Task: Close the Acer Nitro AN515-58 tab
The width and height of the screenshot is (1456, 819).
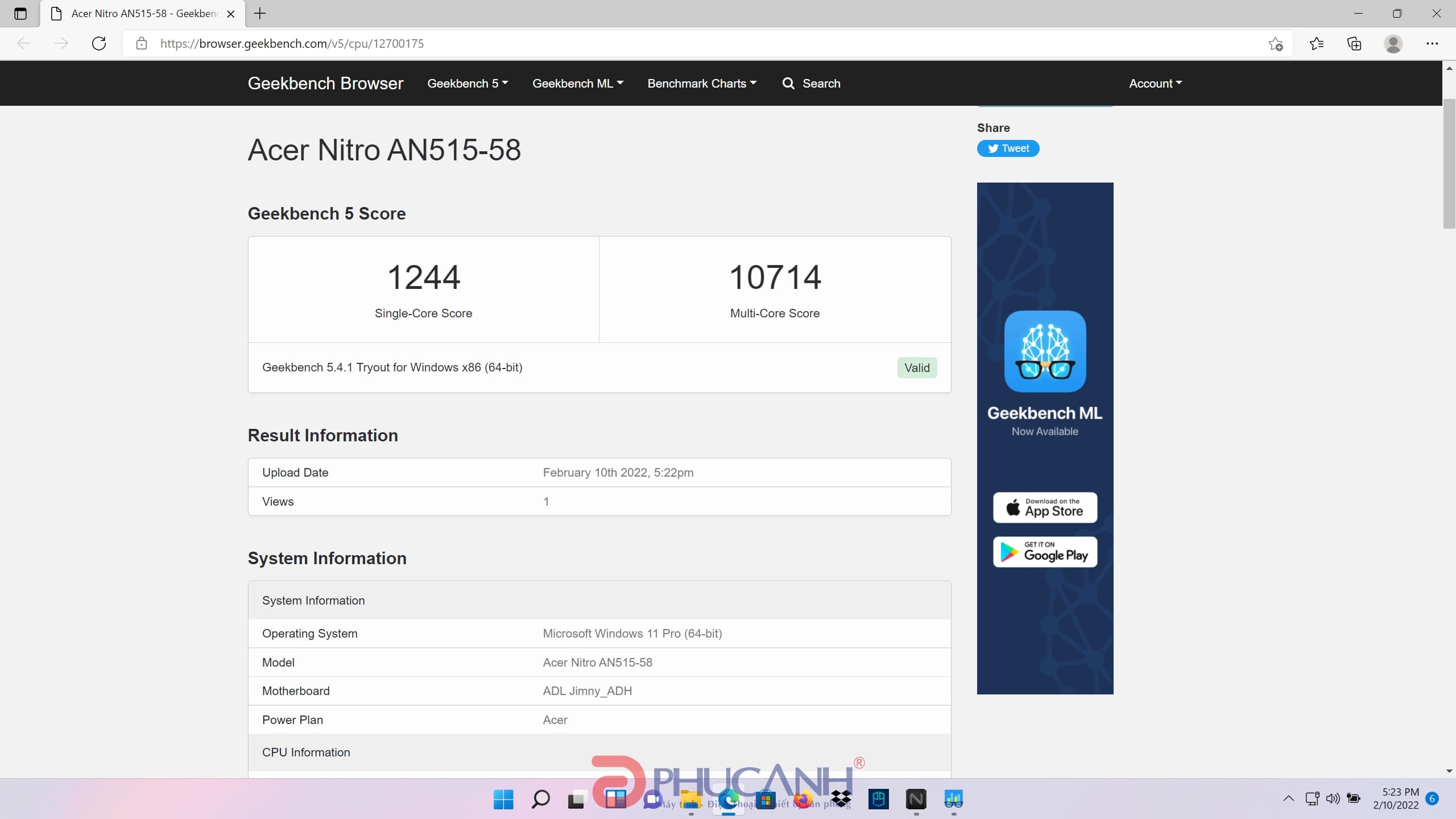Action: 231,14
